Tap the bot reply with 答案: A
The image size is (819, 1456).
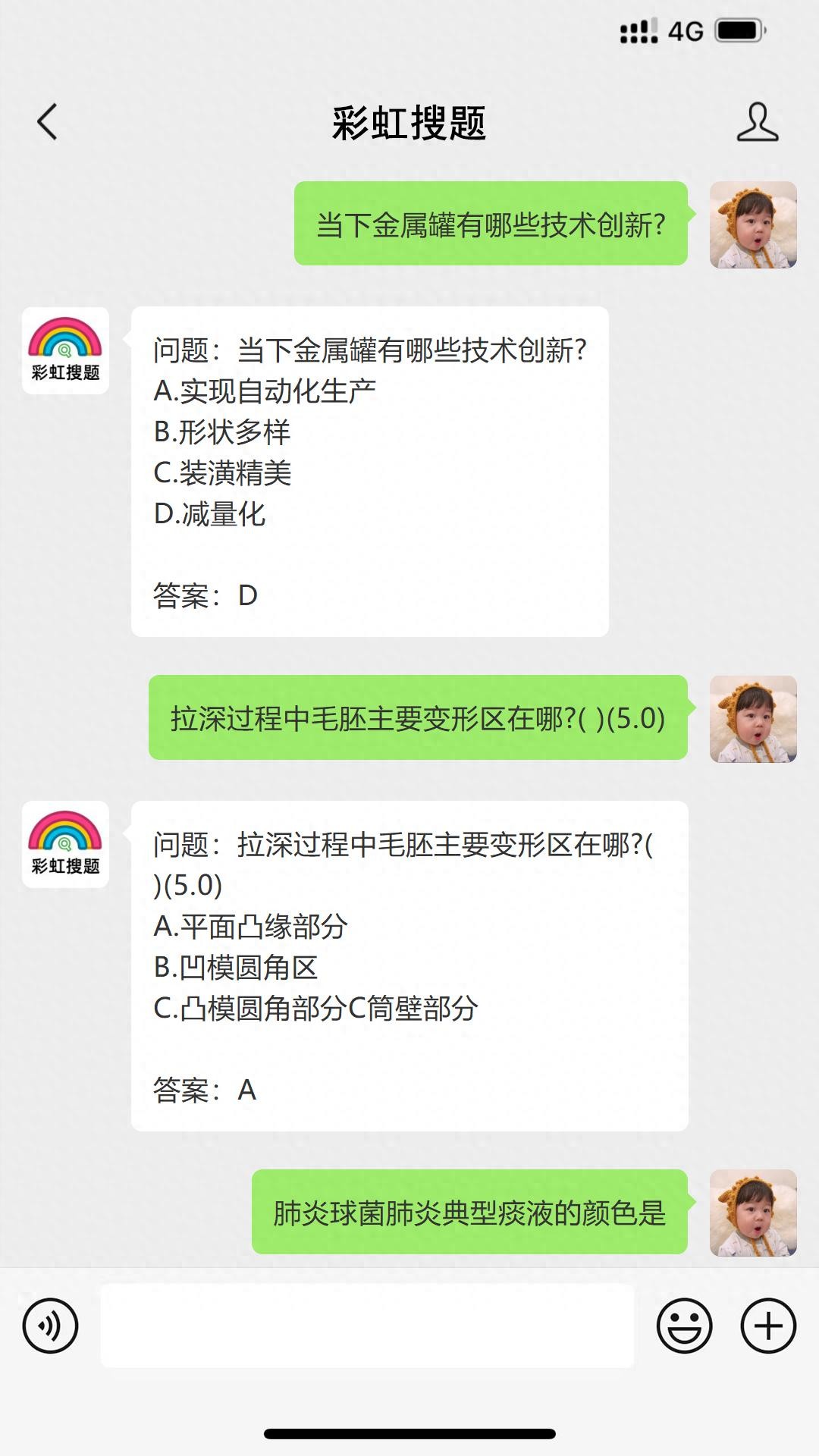click(409, 966)
